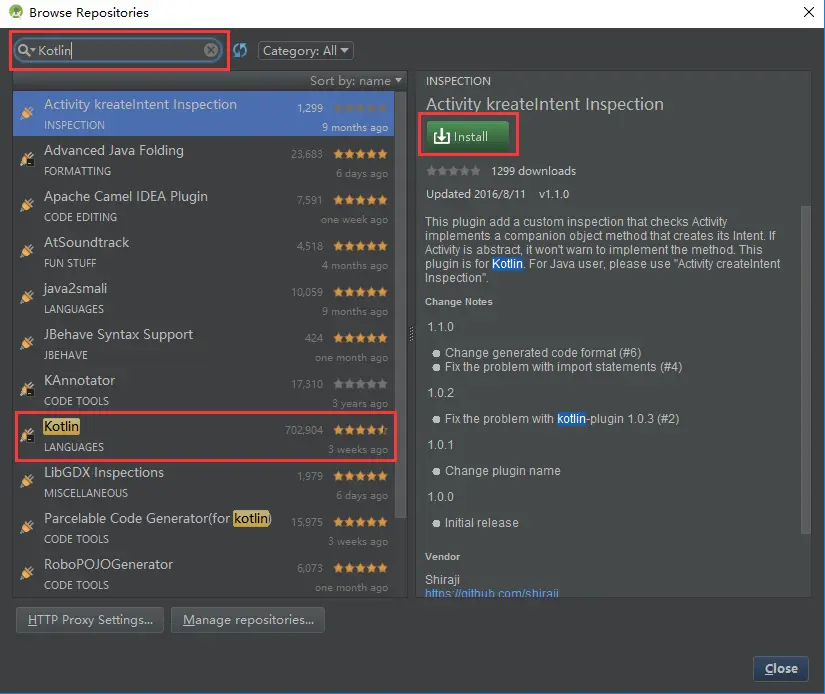
Task: Select the Kotlin plugin in the list
Action: [x=204, y=436]
